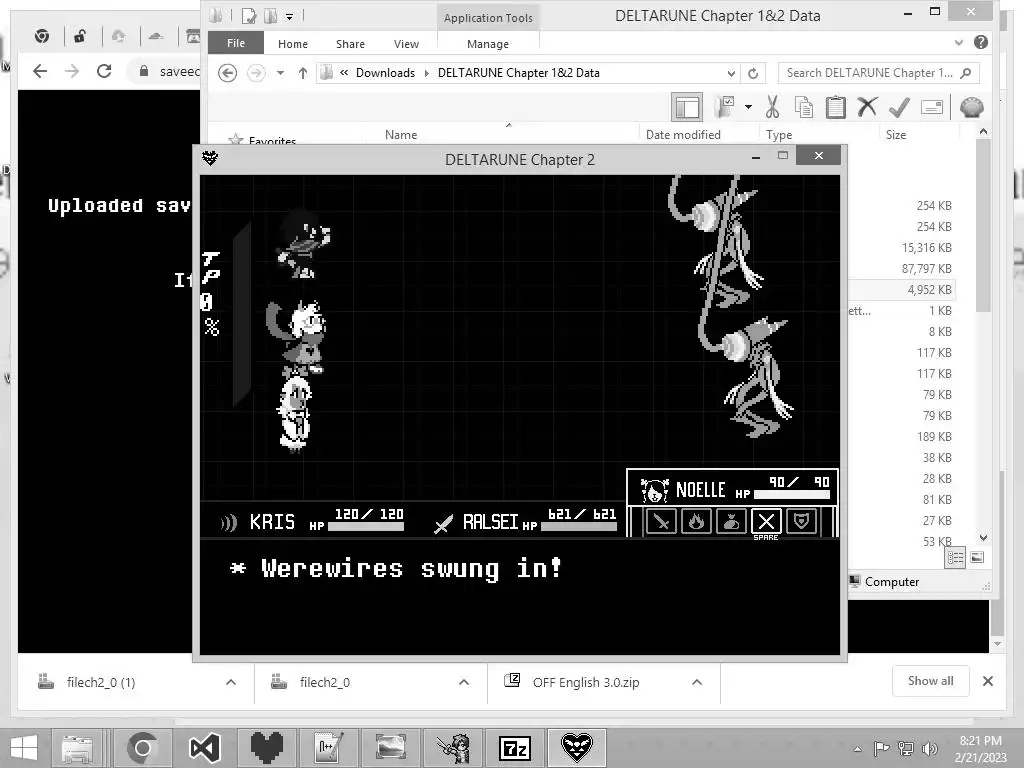The width and height of the screenshot is (1024, 768).
Task: Click the Explorer address bar path
Action: [x=528, y=73]
